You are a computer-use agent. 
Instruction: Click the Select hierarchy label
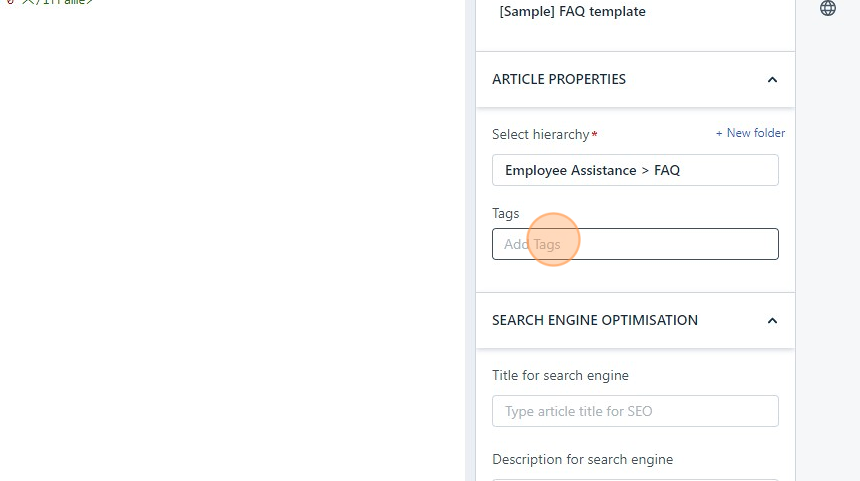point(541,134)
